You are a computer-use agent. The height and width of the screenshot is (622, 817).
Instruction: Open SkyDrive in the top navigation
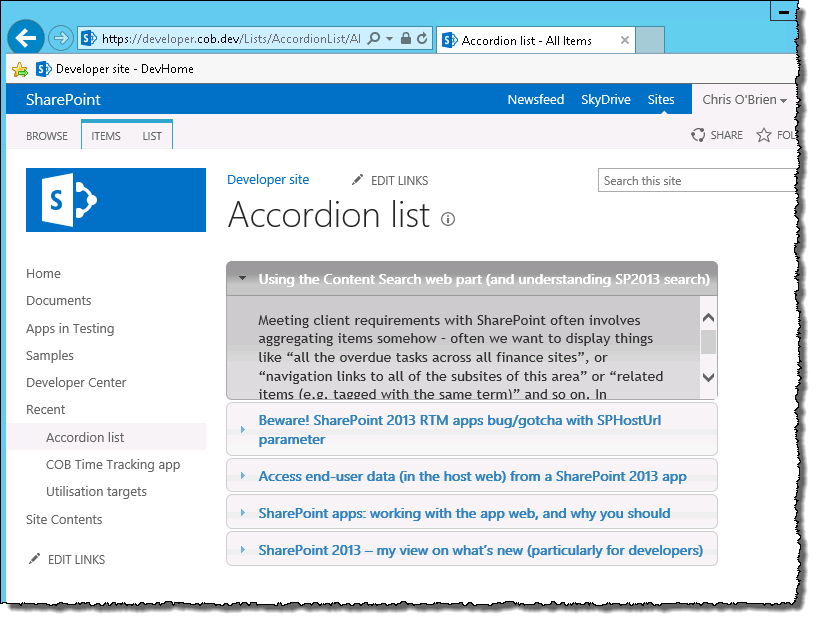click(x=605, y=99)
